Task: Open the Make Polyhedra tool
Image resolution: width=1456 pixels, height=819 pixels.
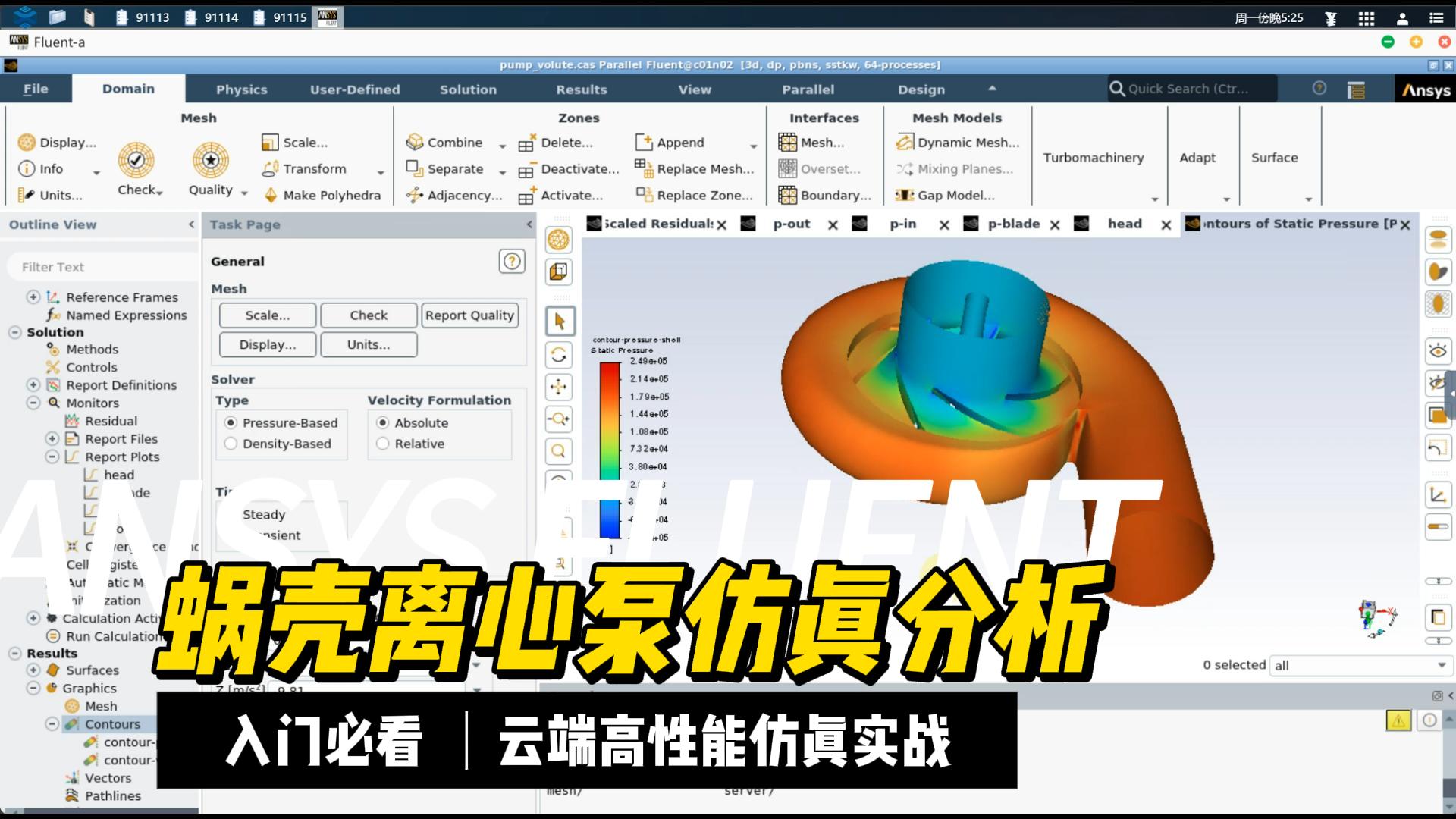Action: (322, 195)
